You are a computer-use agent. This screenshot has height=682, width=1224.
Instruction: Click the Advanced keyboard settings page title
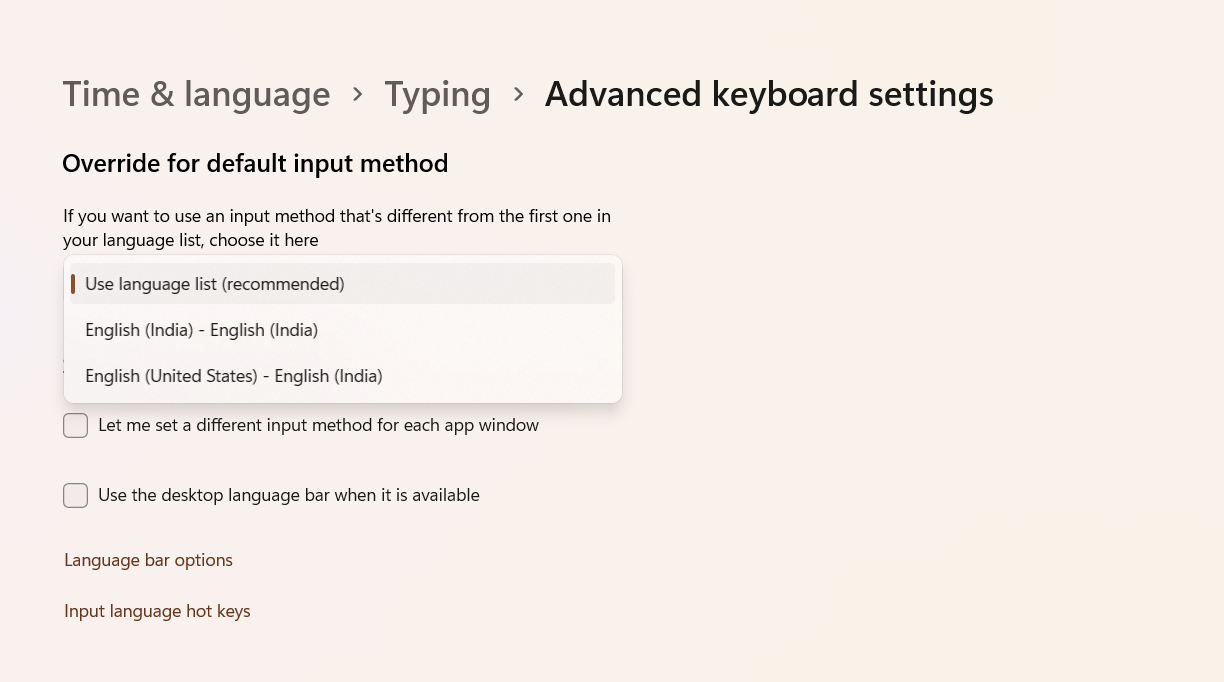(x=768, y=94)
